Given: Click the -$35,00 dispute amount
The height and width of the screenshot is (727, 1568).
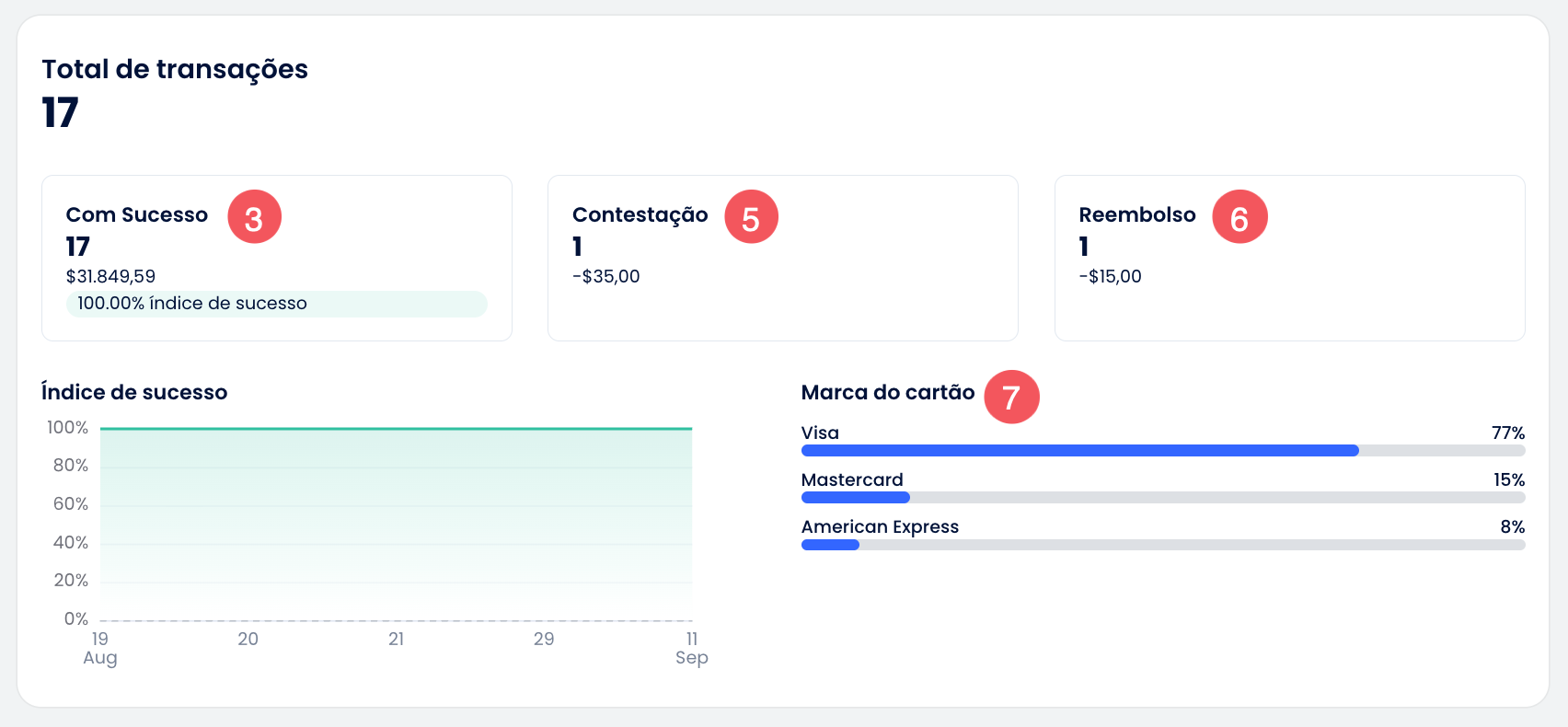Looking at the screenshot, I should tap(605, 276).
